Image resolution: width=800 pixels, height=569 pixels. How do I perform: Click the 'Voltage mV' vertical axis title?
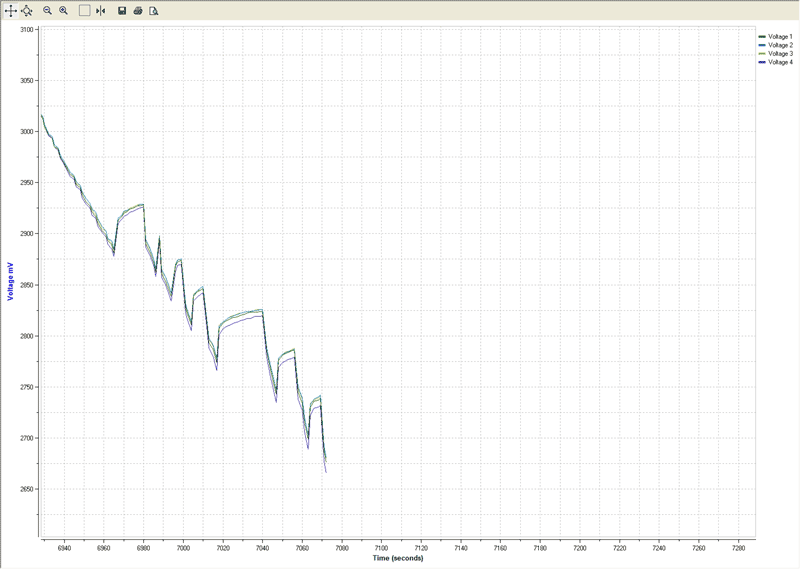point(10,281)
